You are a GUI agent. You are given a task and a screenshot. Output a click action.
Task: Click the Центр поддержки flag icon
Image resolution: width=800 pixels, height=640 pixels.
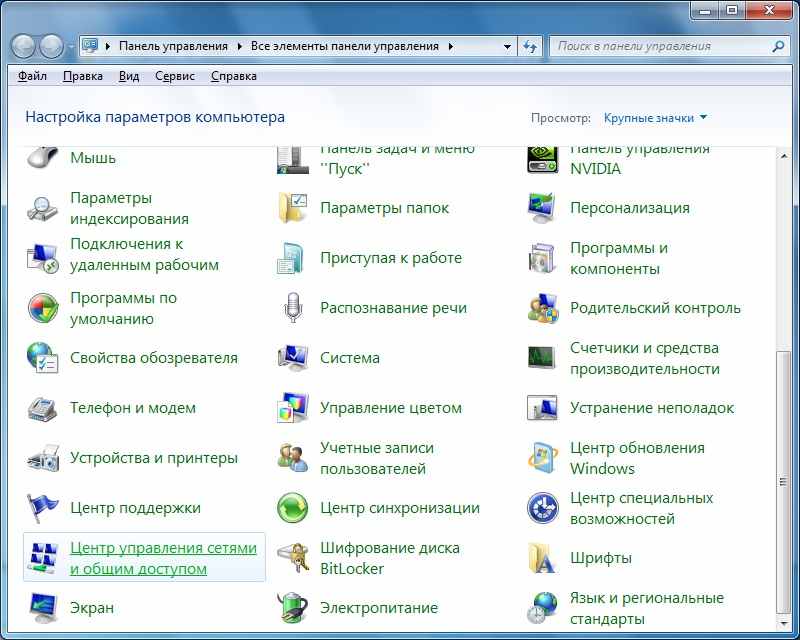tap(42, 508)
